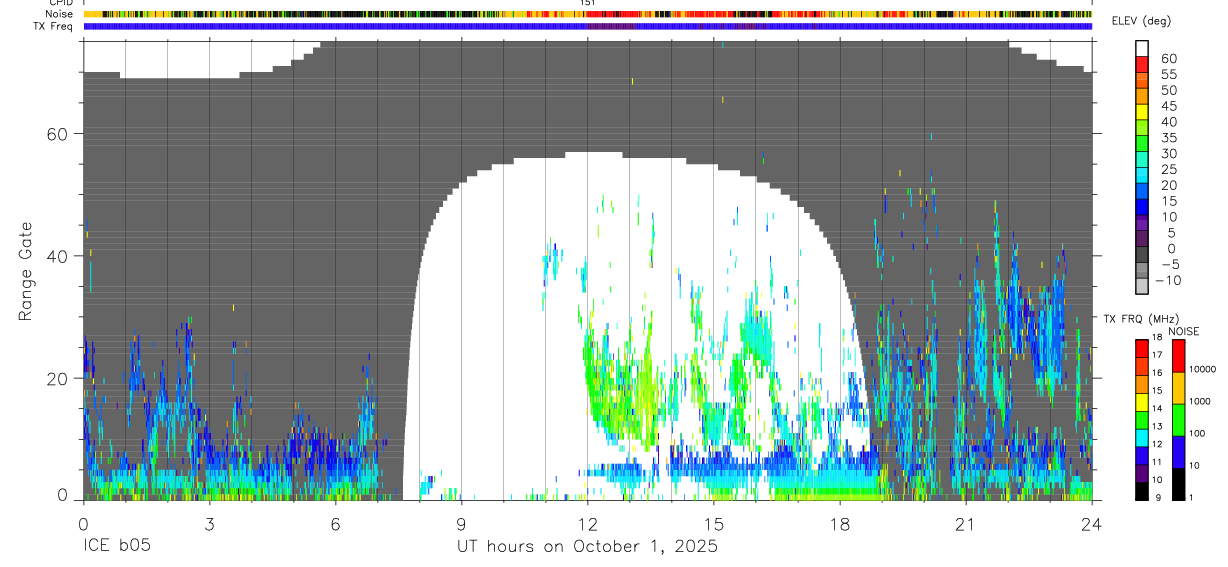Click '-5' on the elevation legend
The image size is (1228, 567).
pos(1171,264)
